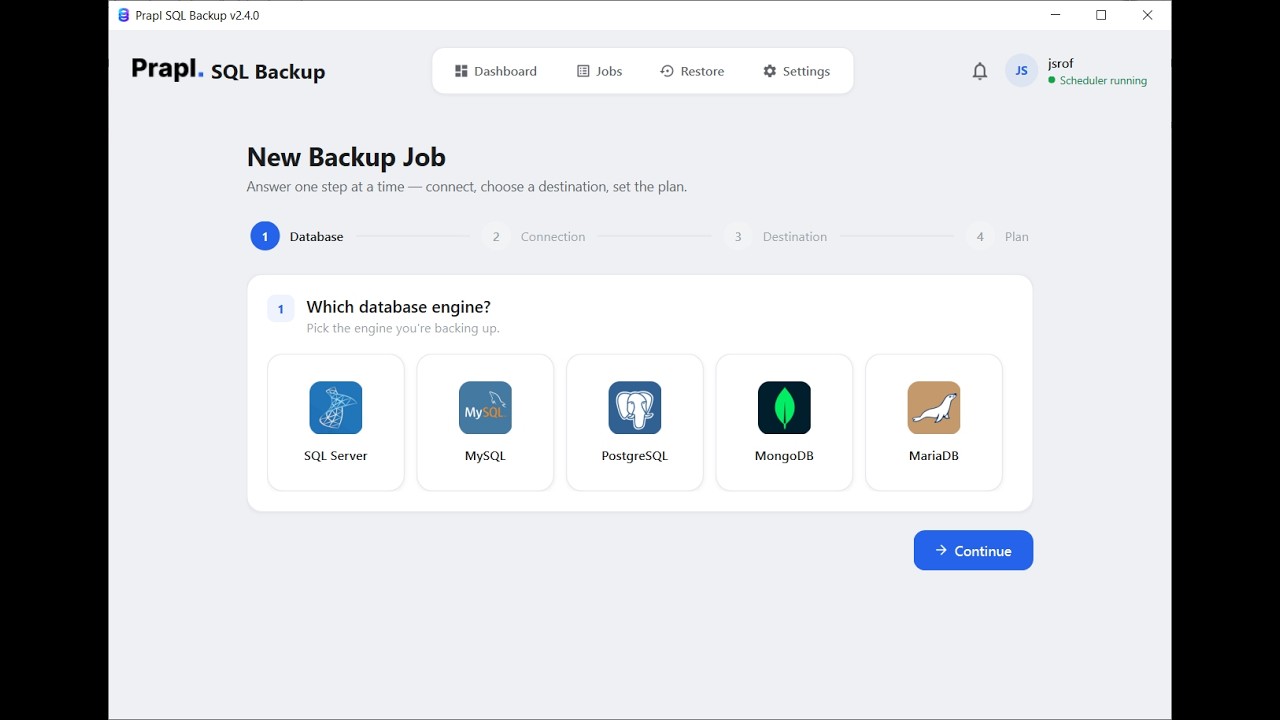Open the Settings tab
Viewport: 1280px width, 720px height.
[797, 71]
